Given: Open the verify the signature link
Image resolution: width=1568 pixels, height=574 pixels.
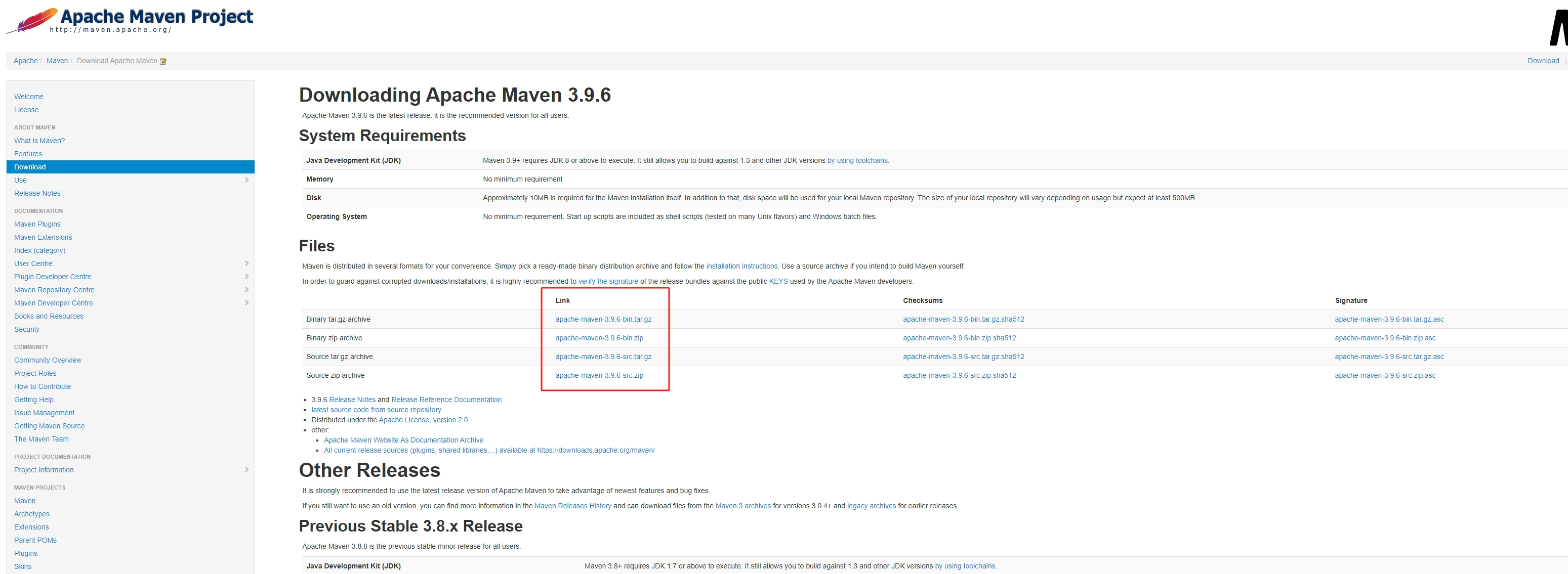Looking at the screenshot, I should pyautogui.click(x=608, y=282).
